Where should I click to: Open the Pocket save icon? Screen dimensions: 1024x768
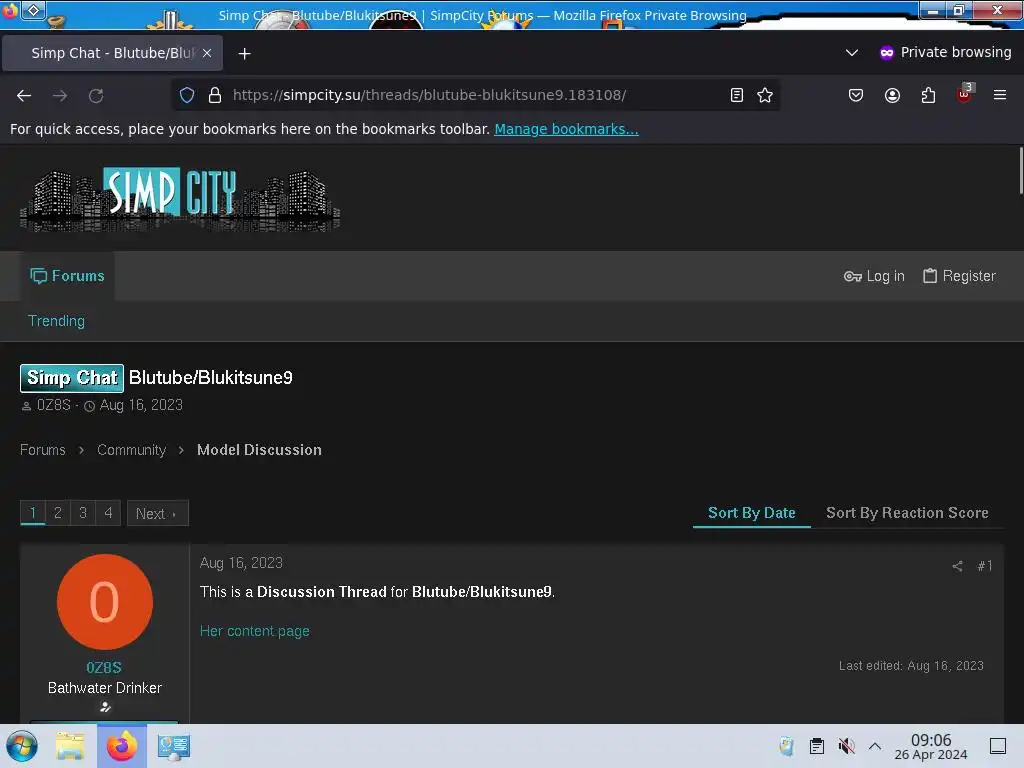(x=856, y=95)
